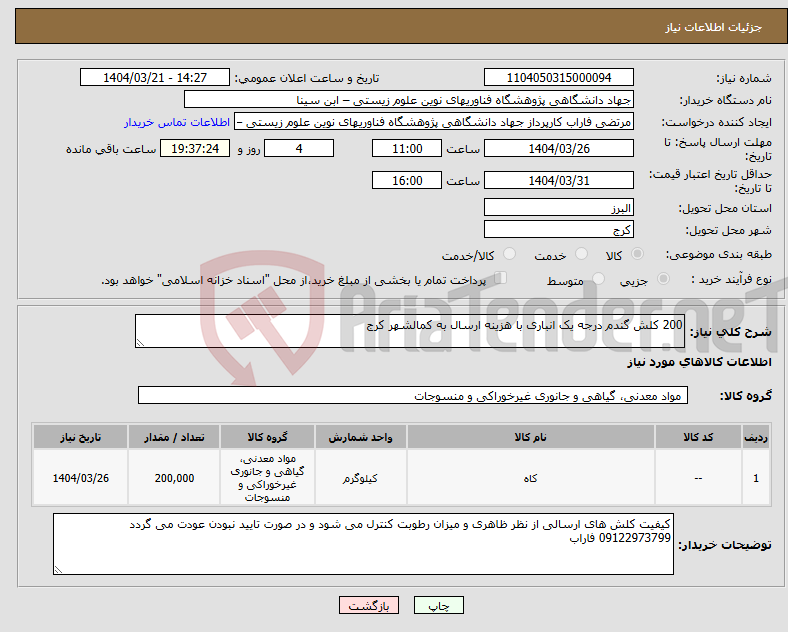Click the delivery province field البرز
The image size is (788, 632).
559,207
